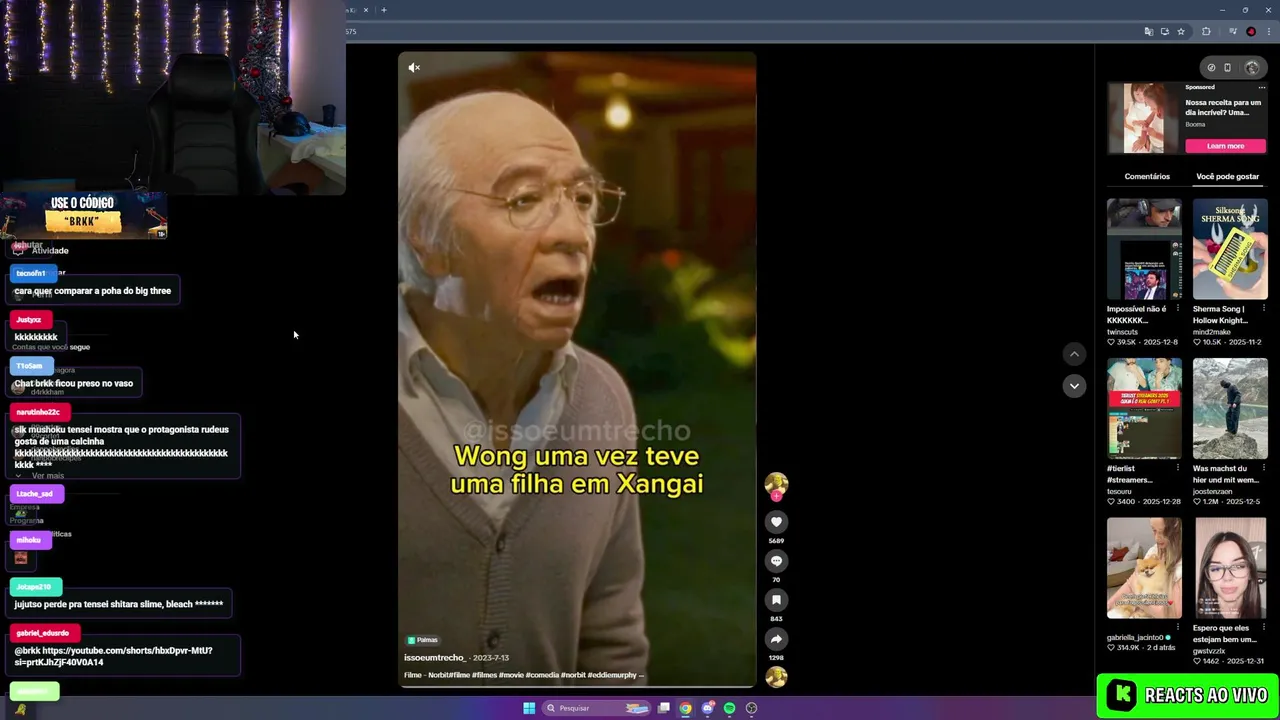The height and width of the screenshot is (720, 1280).
Task: Open Chrome extensions puzzle icon
Action: pos(1206,31)
